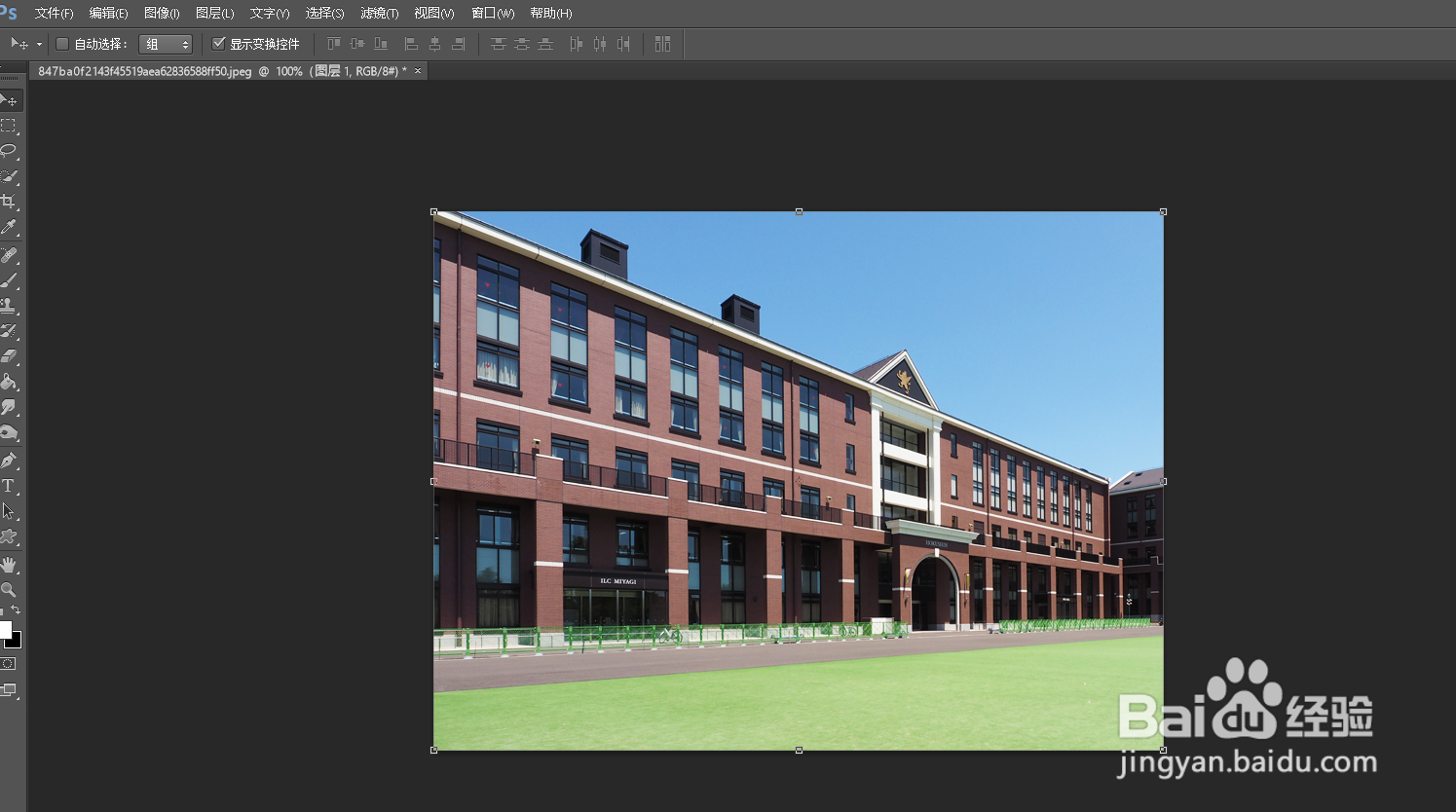1456x812 pixels.
Task: Click Distribute right edges icon
Action: (x=623, y=44)
